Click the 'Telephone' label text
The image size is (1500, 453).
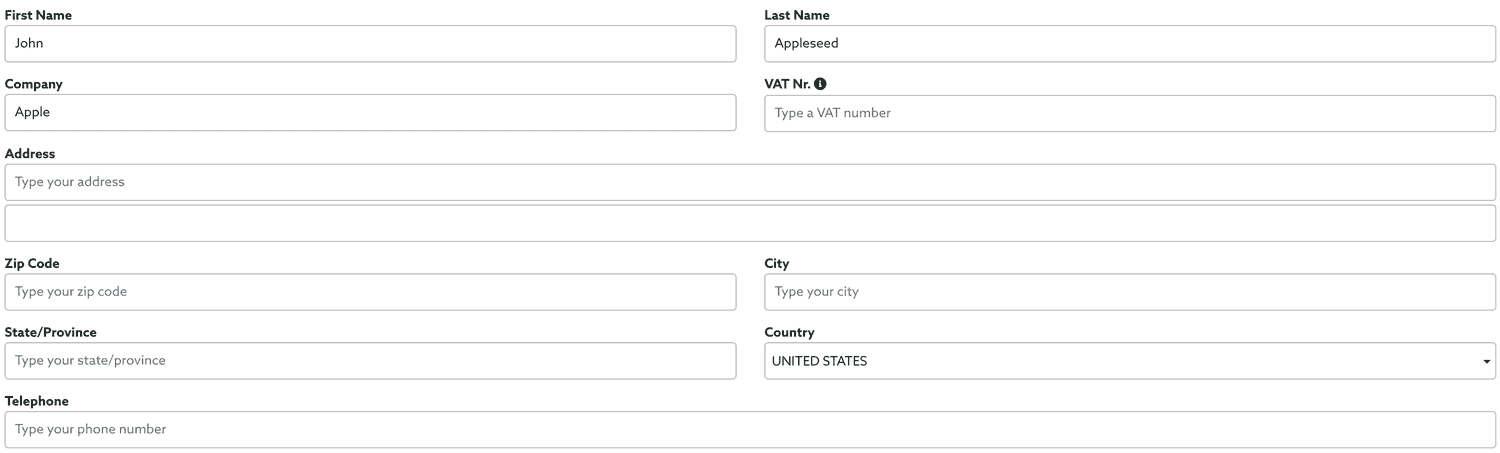pyautogui.click(x=37, y=401)
